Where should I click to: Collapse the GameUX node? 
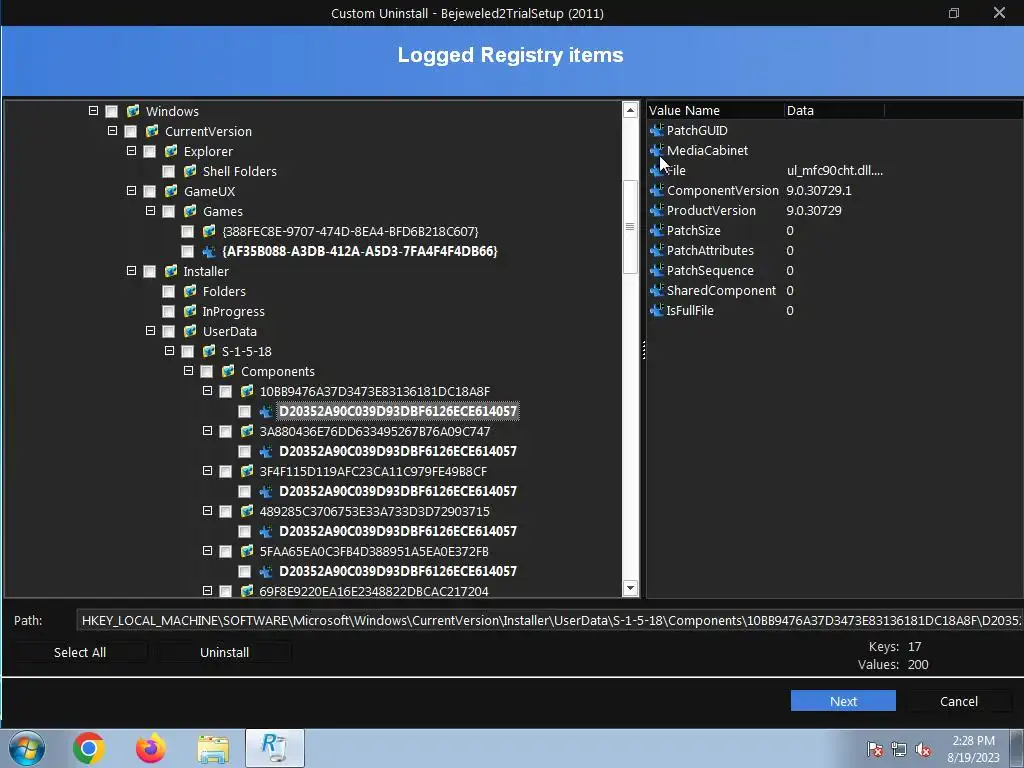point(131,191)
